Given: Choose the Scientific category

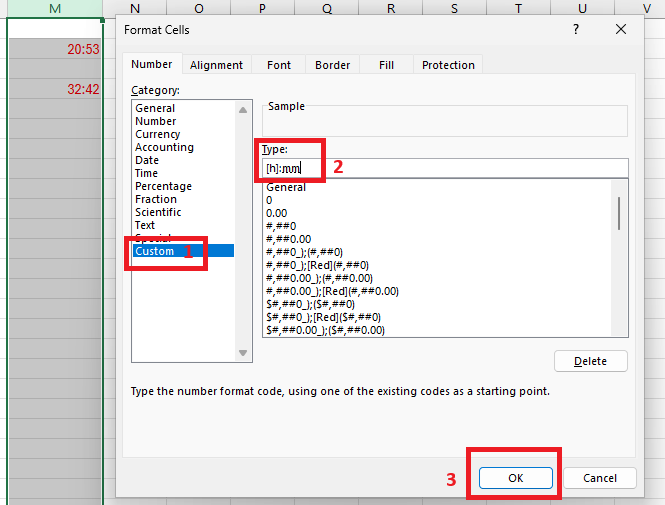Looking at the screenshot, I should [x=183, y=212].
